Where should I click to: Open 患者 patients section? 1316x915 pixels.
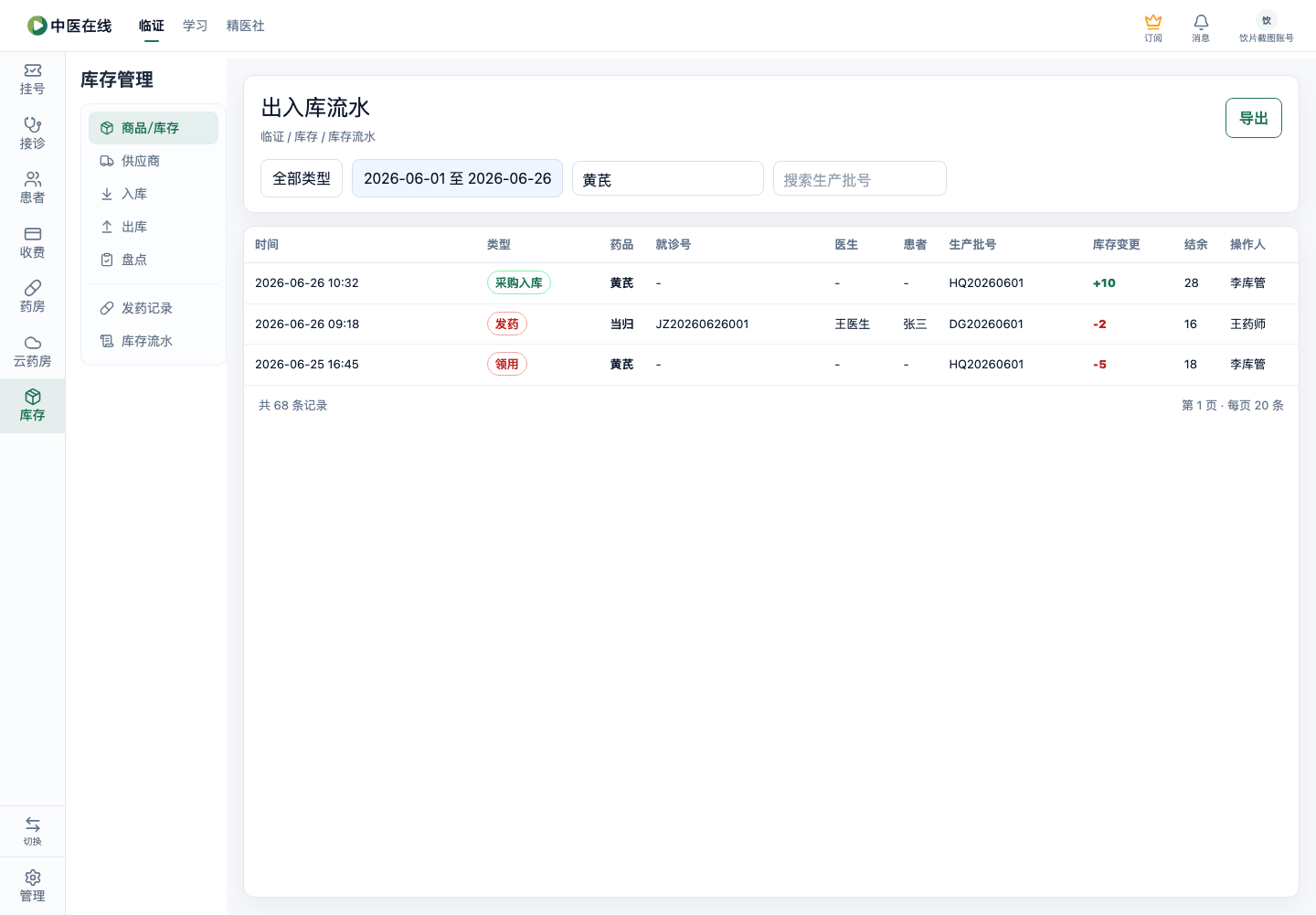(33, 188)
